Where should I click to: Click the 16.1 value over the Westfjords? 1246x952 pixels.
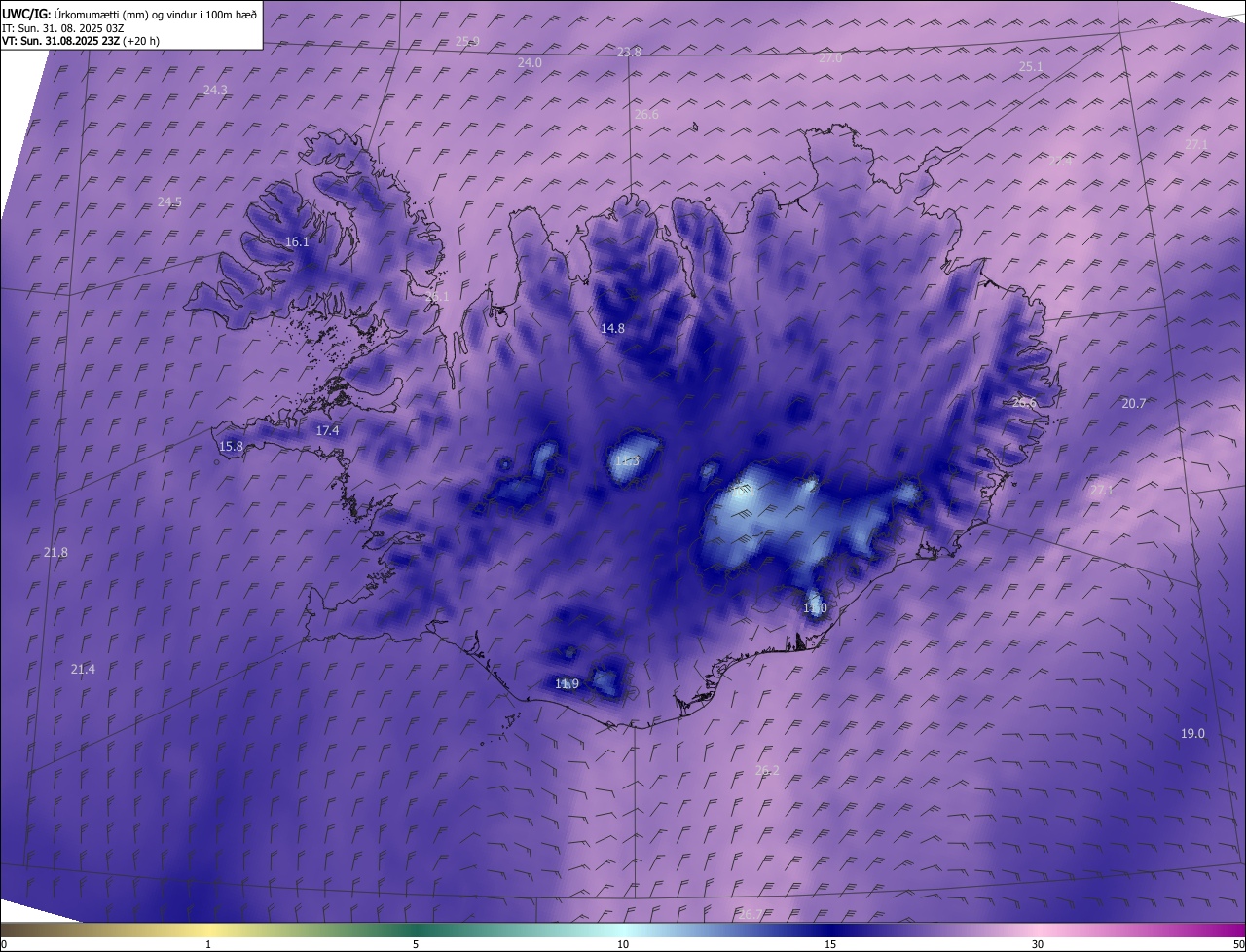coord(297,241)
